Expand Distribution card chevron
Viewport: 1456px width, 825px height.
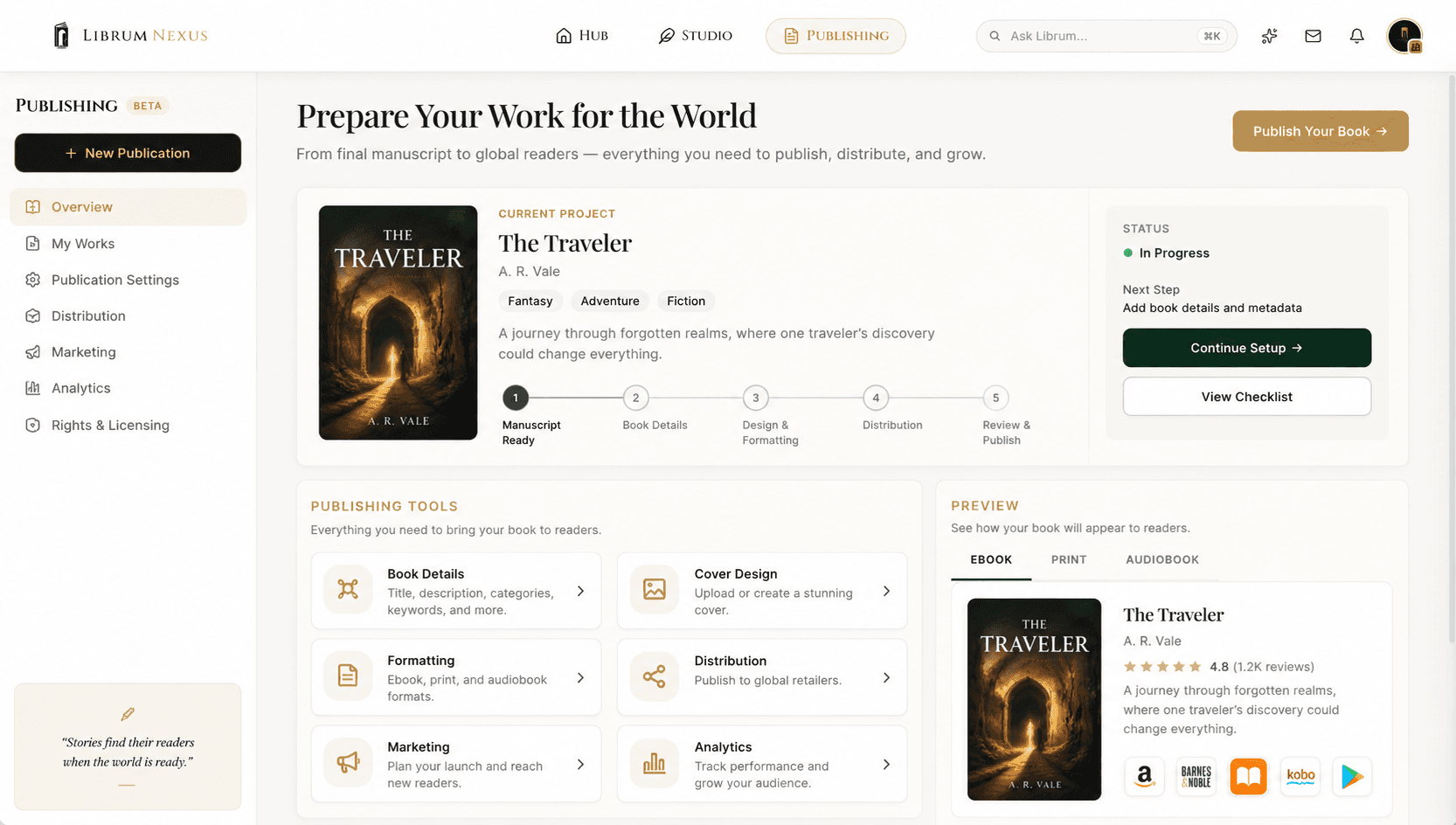tap(886, 677)
